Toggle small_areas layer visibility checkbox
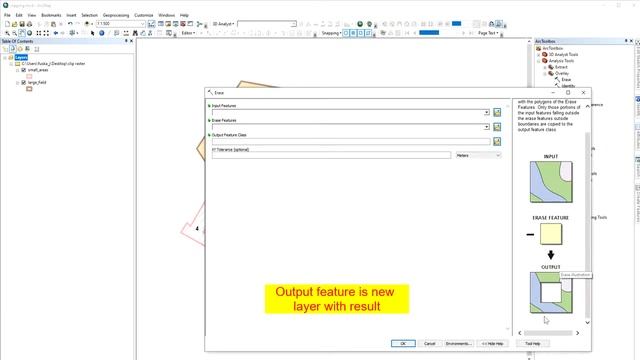The image size is (640, 360). pos(24,70)
